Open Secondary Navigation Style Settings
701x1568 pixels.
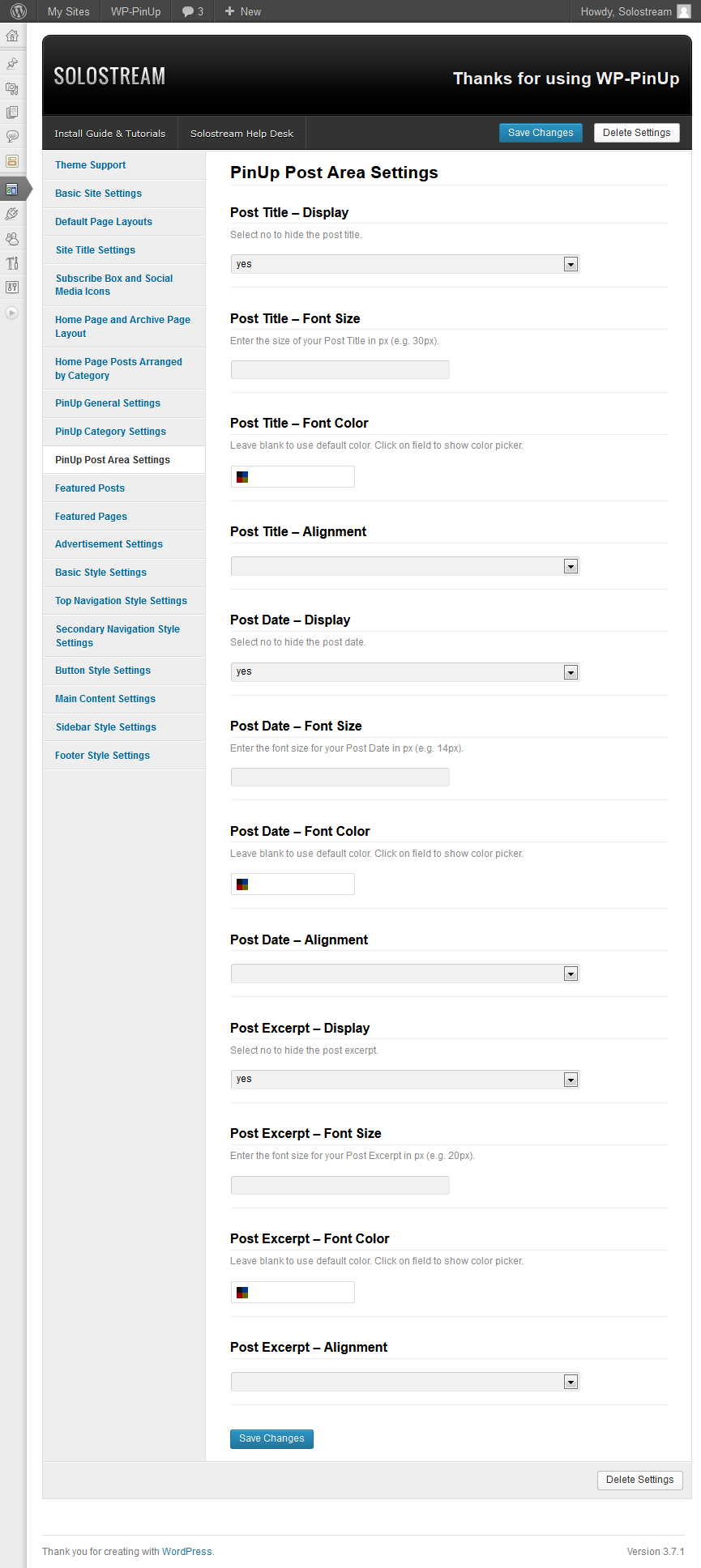click(x=124, y=636)
